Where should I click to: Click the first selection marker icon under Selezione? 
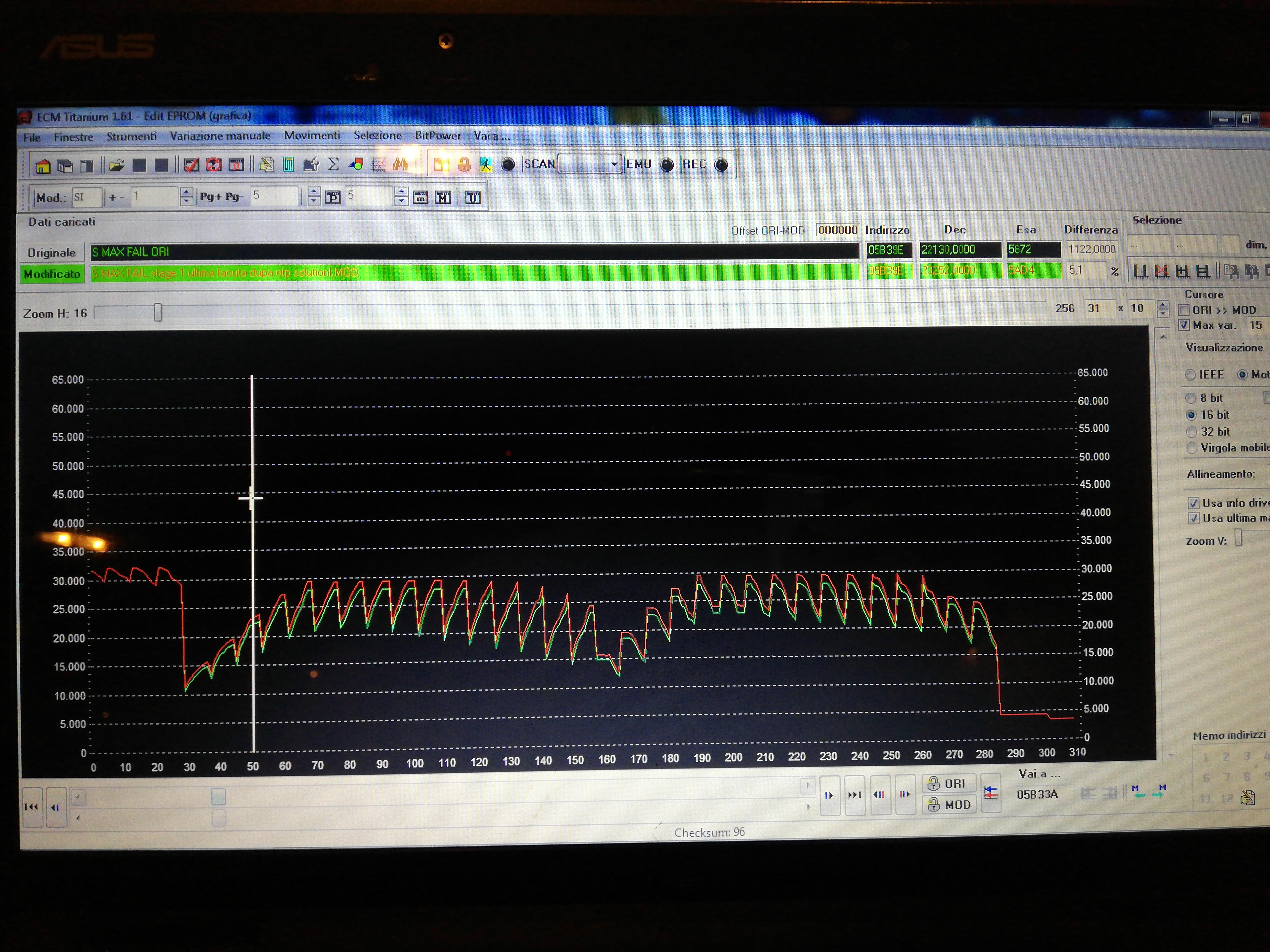click(x=1140, y=271)
